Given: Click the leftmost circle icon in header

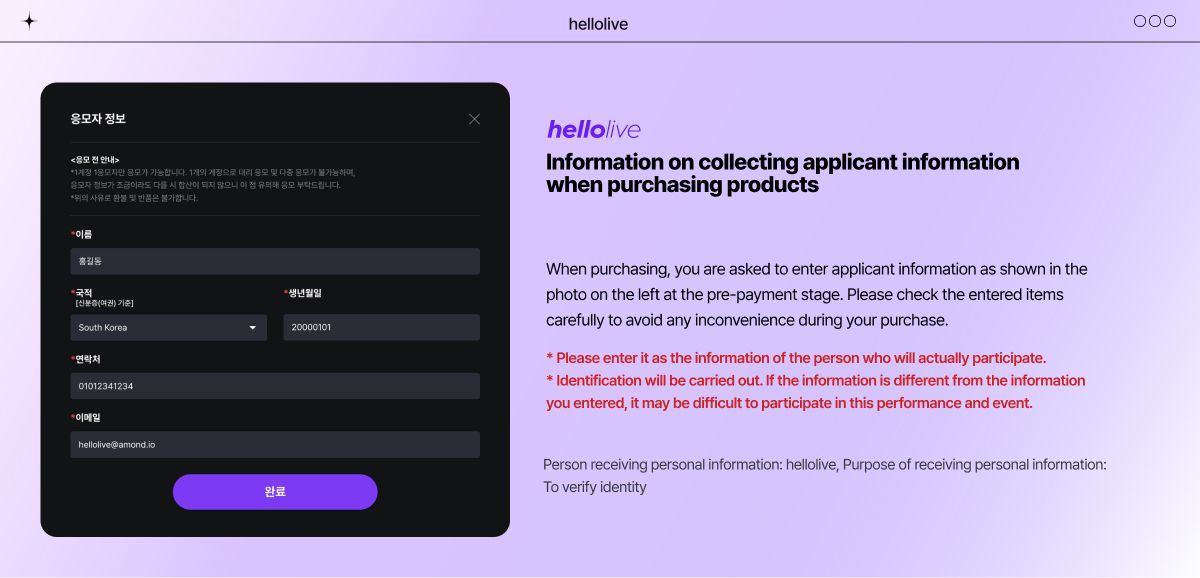Looking at the screenshot, I should pos(1140,21).
